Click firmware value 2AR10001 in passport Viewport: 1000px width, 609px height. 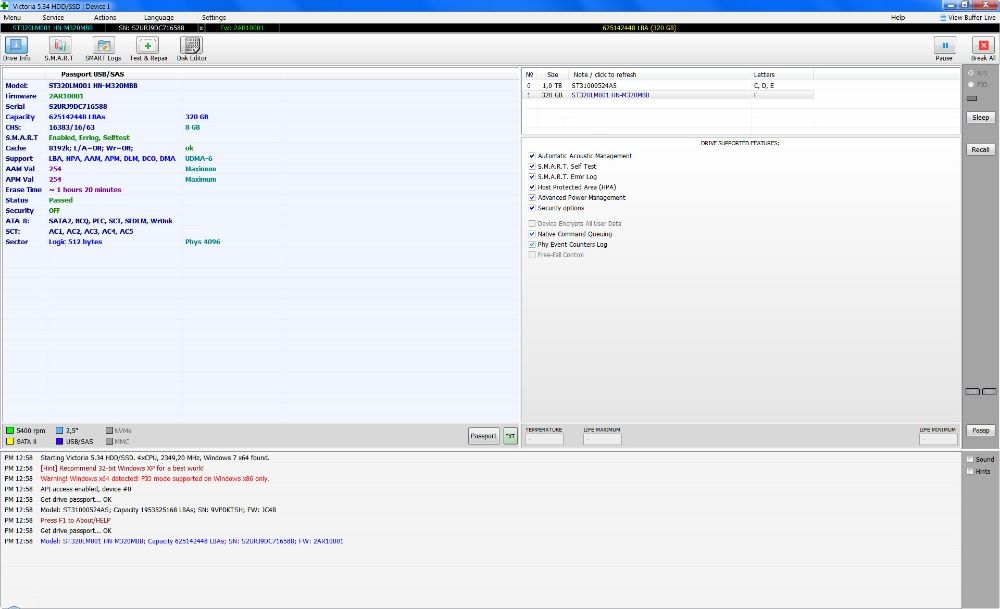pyautogui.click(x=66, y=96)
